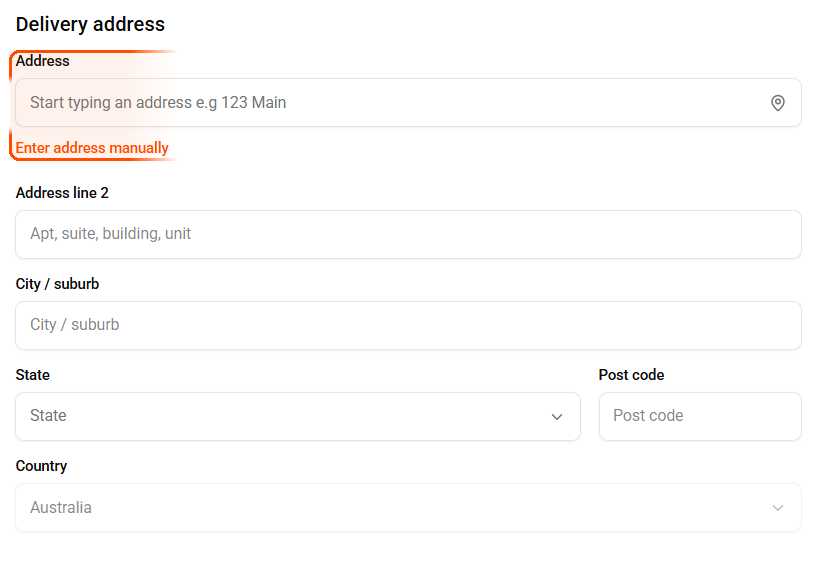This screenshot has width=831, height=567.
Task: Click the 'Post code' label text
Action: (631, 375)
